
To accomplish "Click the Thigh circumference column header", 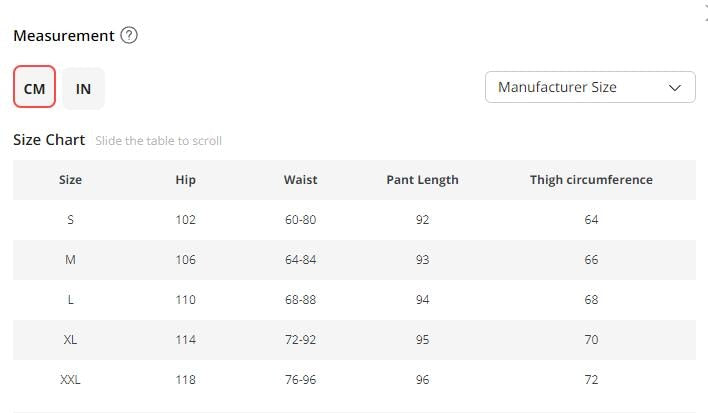I will 591,180.
